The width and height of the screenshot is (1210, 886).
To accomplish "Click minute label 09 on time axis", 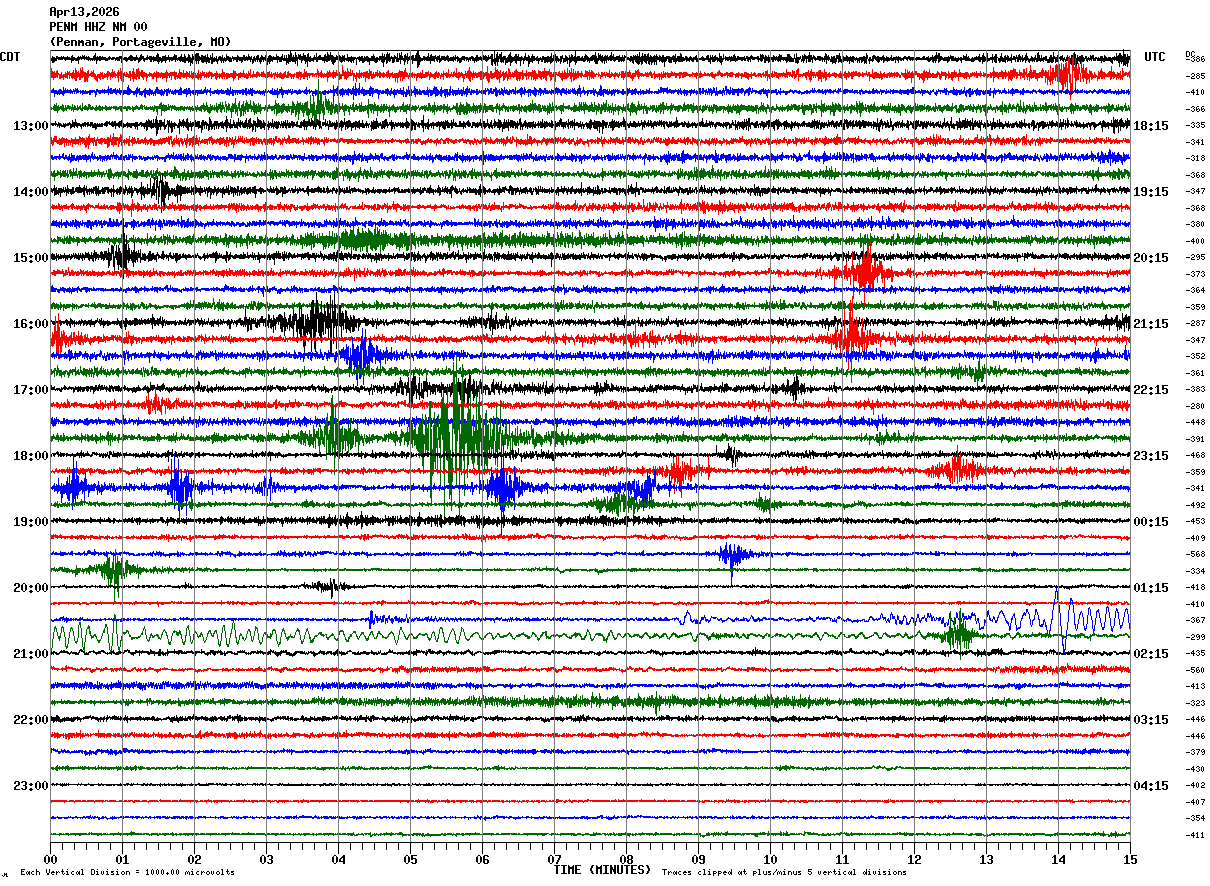I will [698, 859].
